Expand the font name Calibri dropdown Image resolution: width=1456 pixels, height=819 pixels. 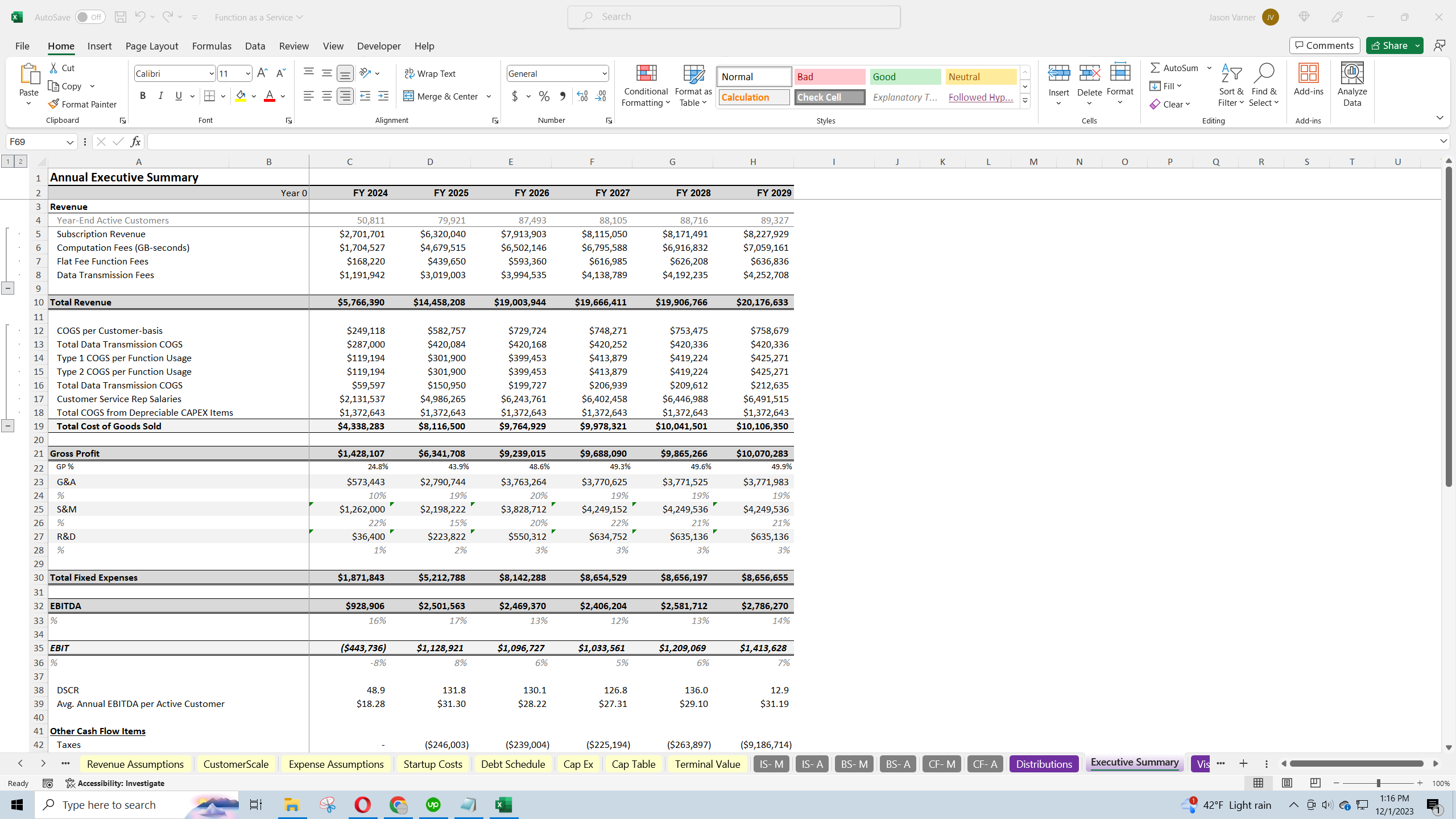211,73
